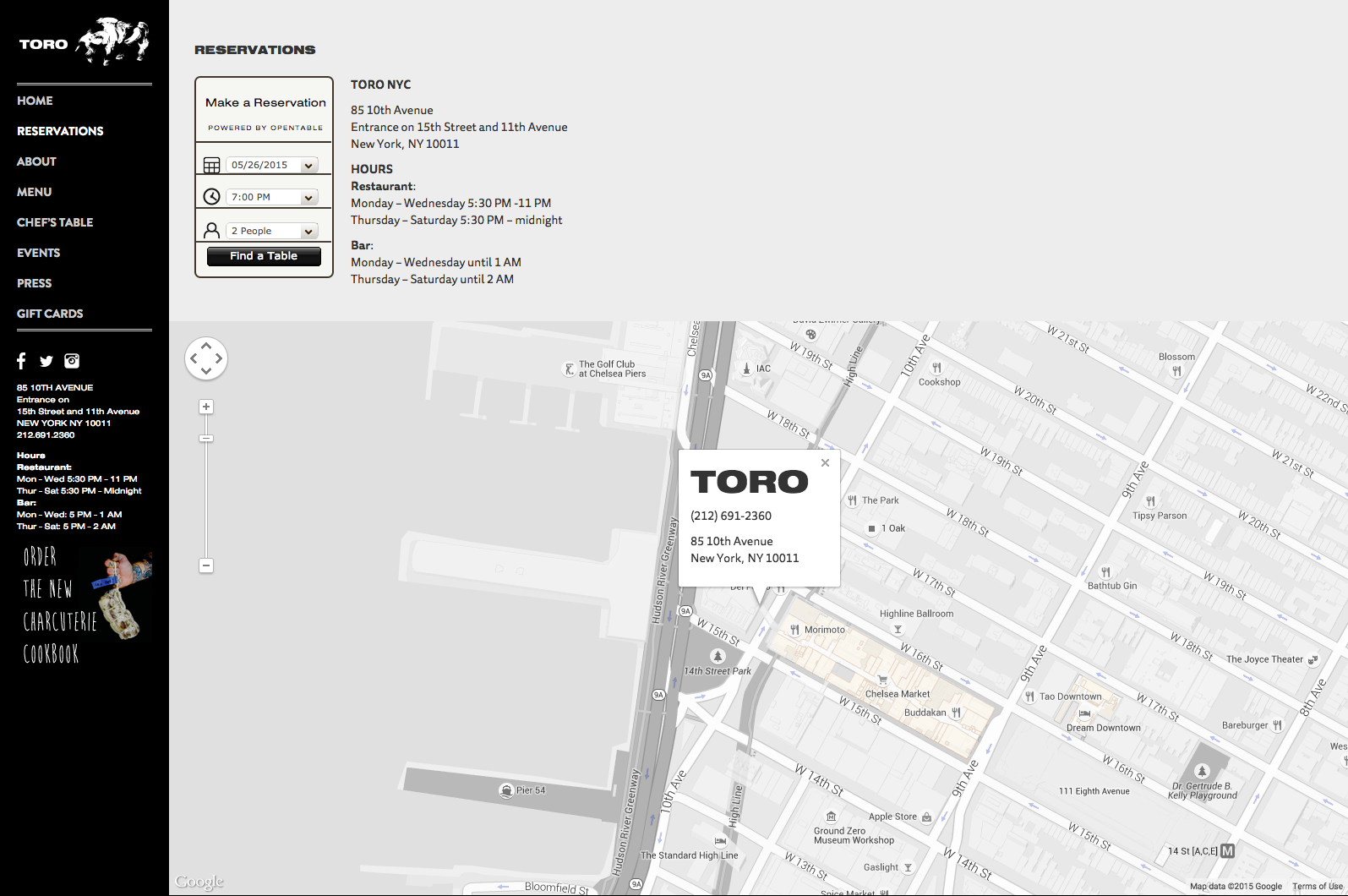Click the Golf Club at Chelsea Piers icon
The height and width of the screenshot is (896, 1348).
tap(570, 369)
